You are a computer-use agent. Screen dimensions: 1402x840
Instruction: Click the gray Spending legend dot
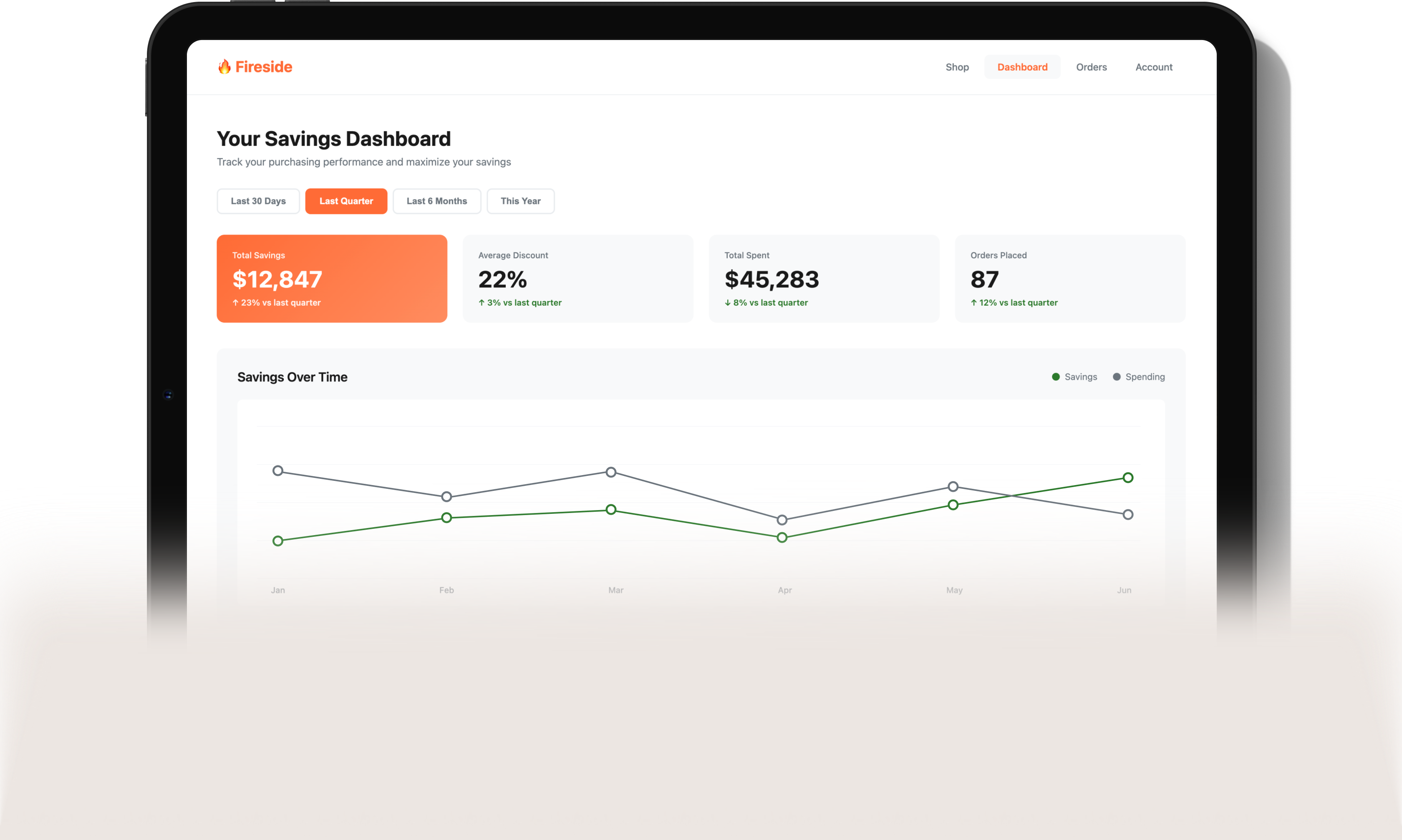[1117, 377]
